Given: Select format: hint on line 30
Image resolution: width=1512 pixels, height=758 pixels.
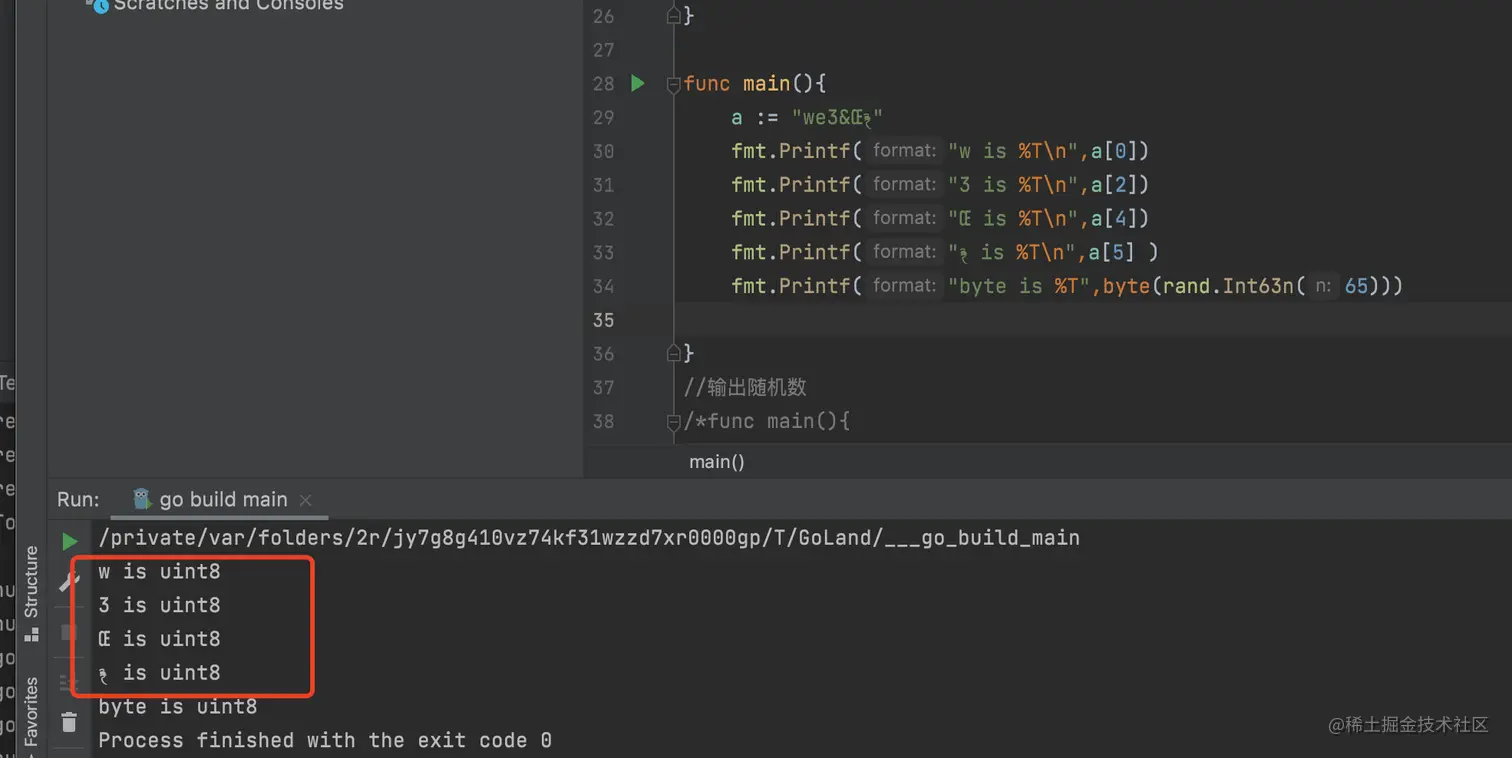Looking at the screenshot, I should [x=904, y=151].
